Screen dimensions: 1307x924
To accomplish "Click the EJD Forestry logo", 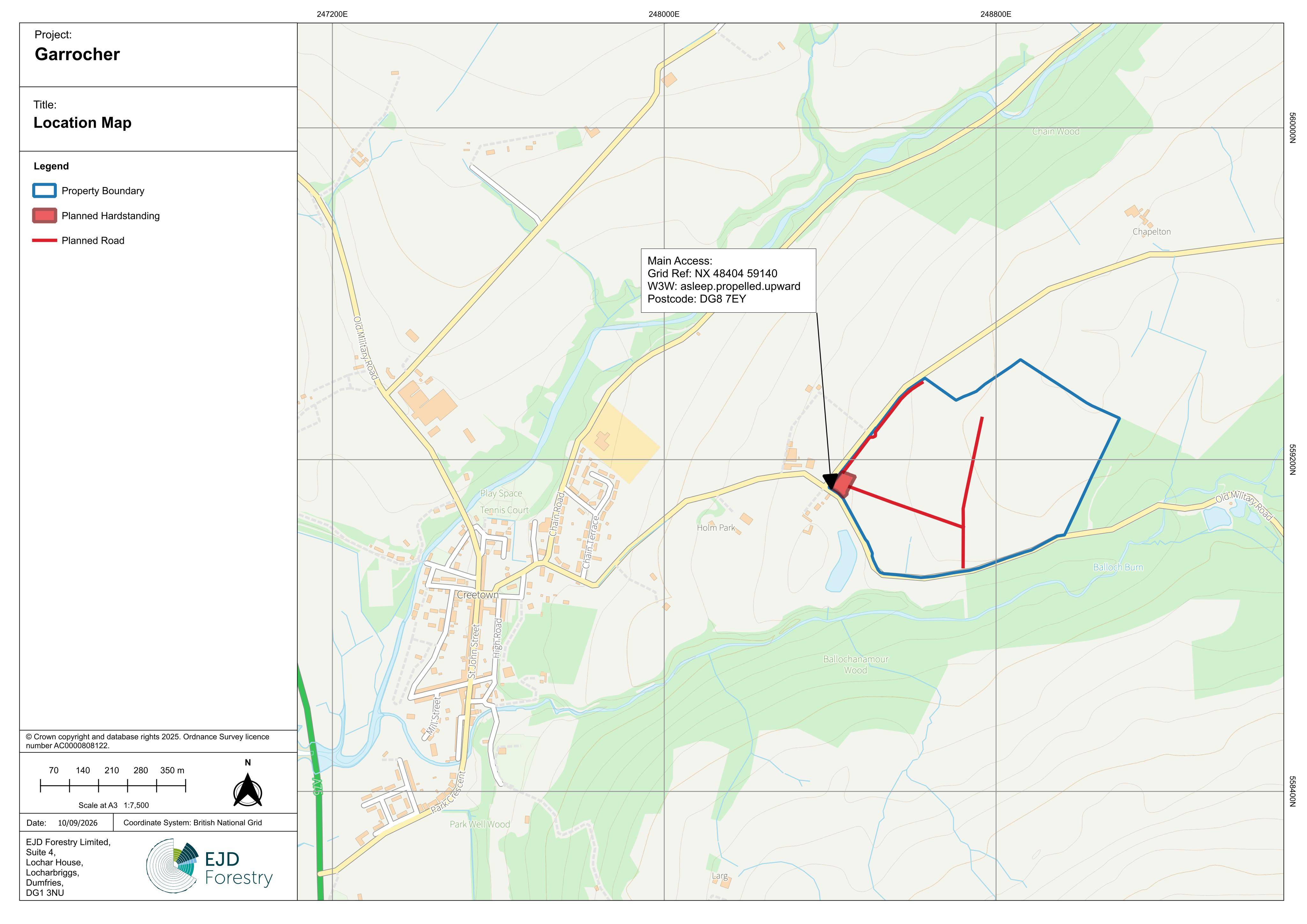I will (x=210, y=865).
